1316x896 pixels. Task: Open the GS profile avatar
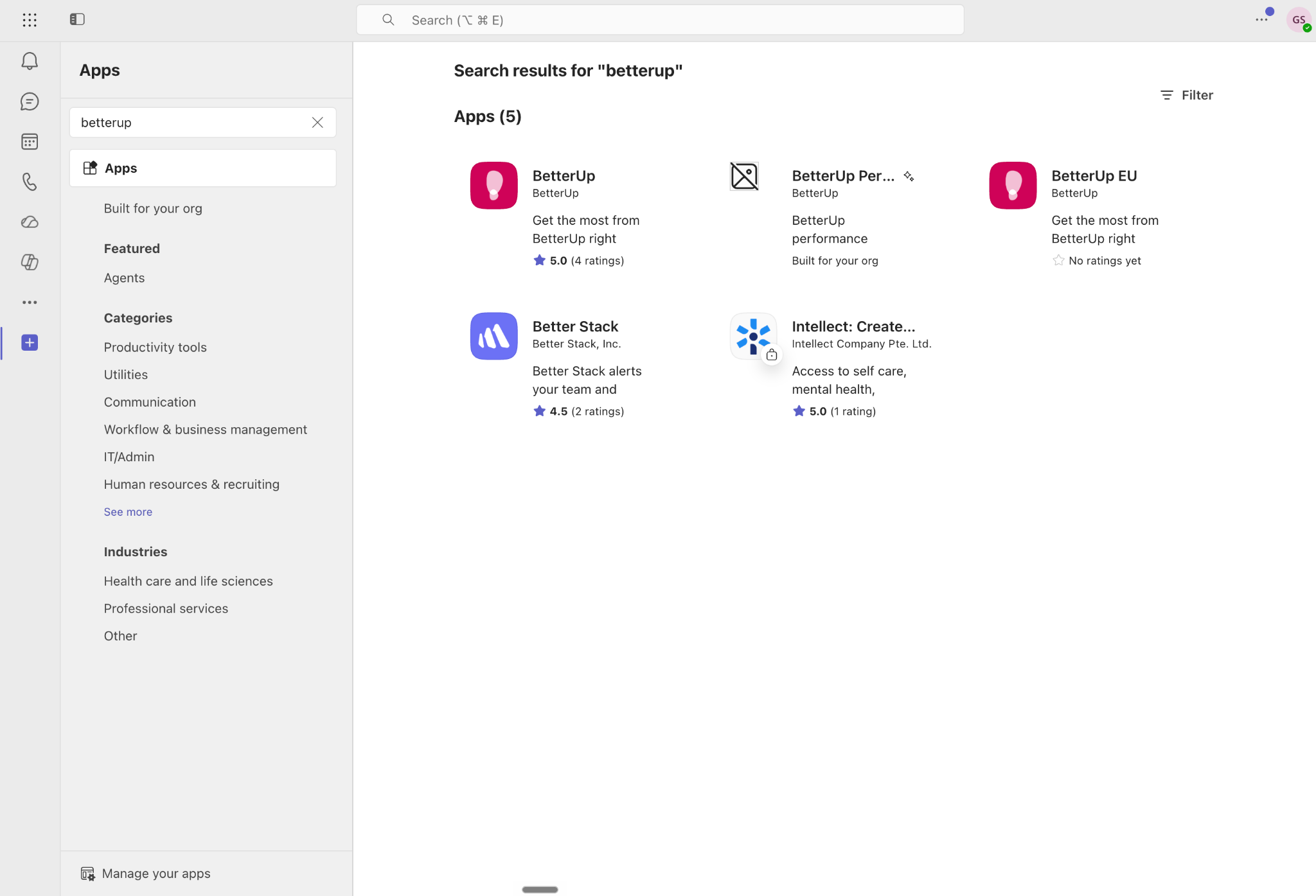click(1299, 20)
